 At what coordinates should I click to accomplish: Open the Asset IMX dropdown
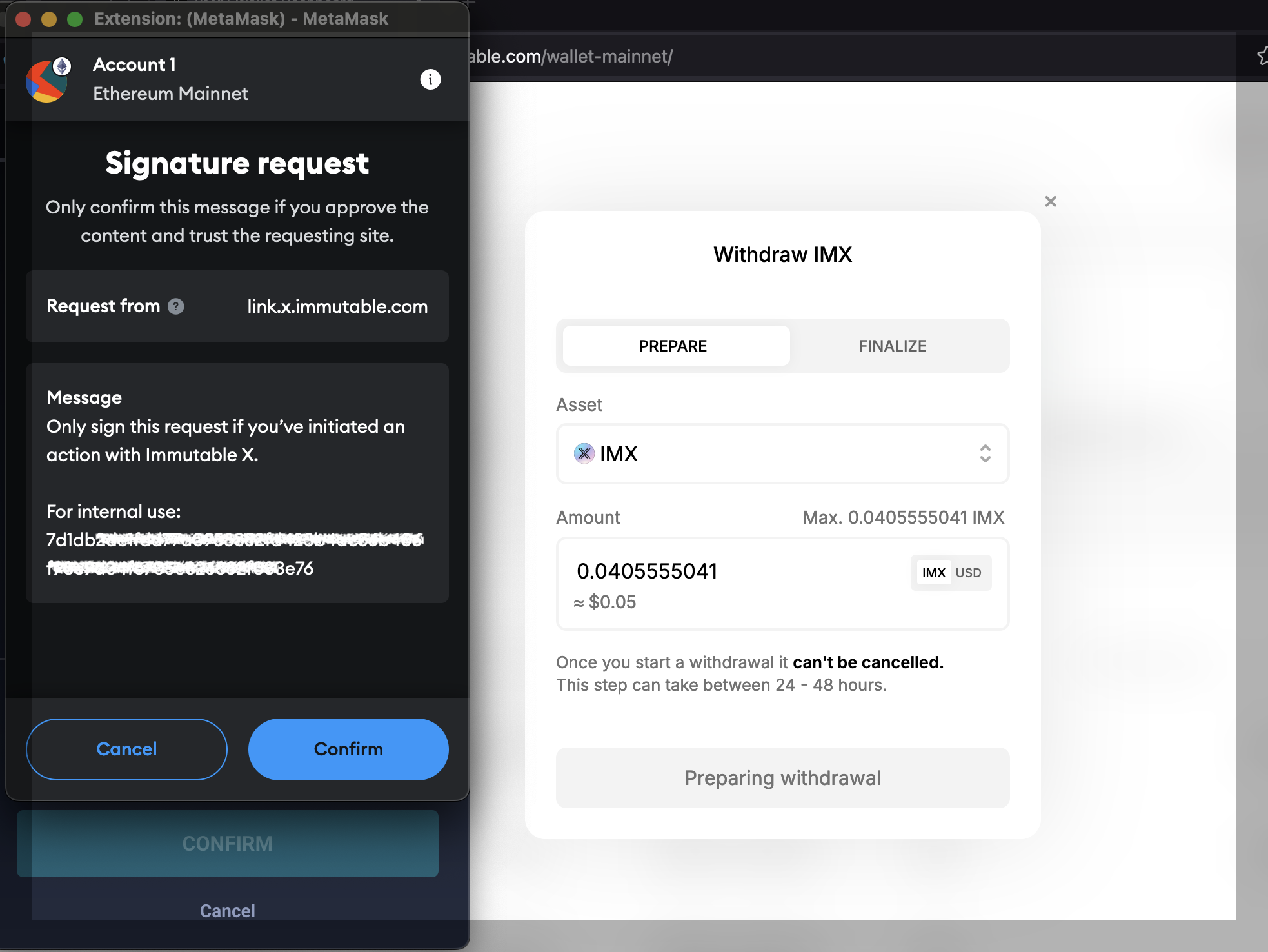[782, 453]
